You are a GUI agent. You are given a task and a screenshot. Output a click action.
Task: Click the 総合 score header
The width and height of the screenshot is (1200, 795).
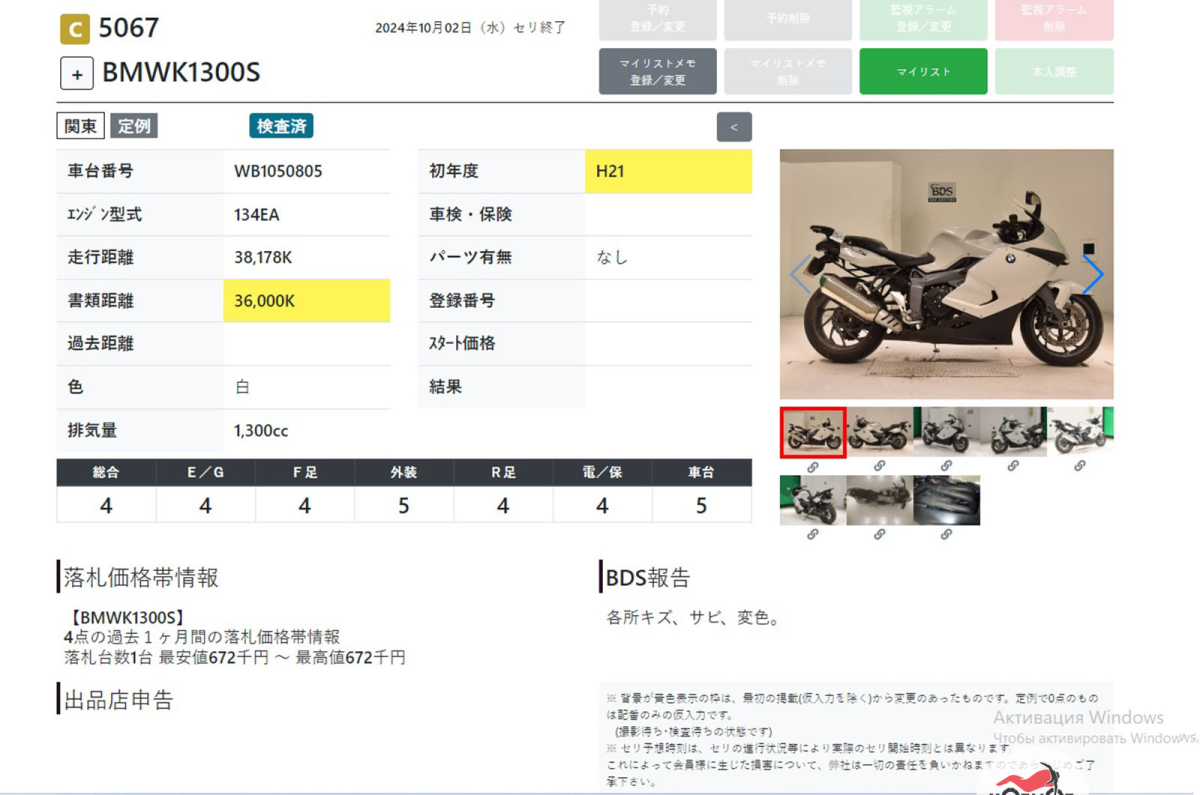point(106,472)
